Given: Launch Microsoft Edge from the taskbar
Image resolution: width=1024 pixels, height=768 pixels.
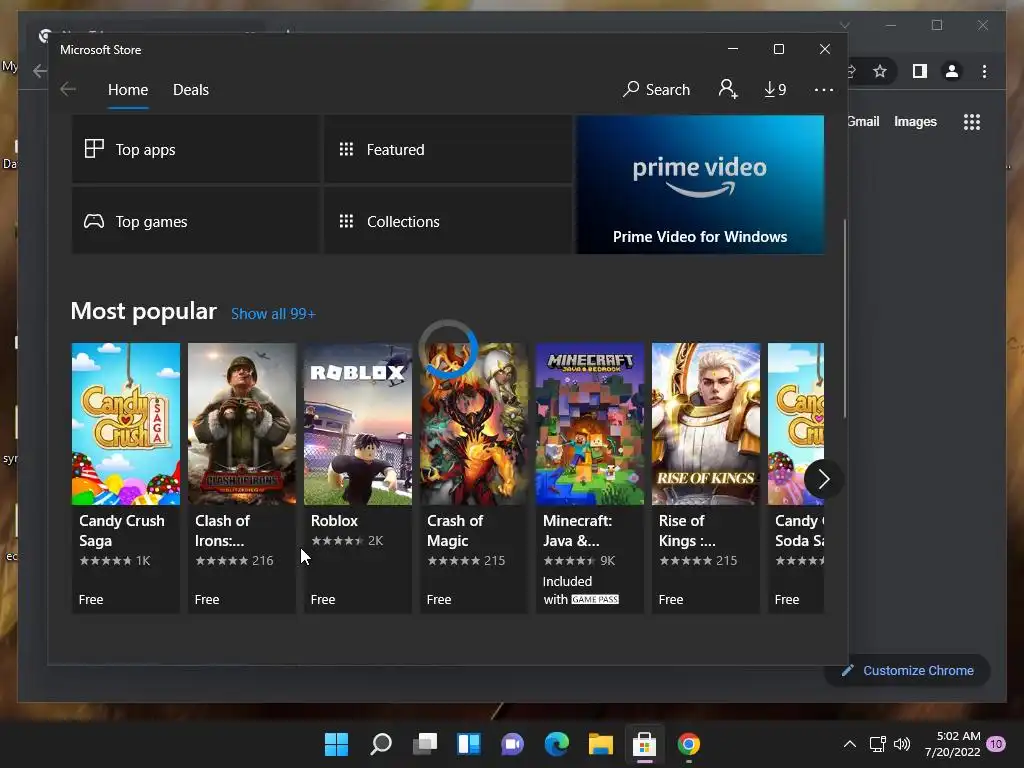Looking at the screenshot, I should pos(556,744).
